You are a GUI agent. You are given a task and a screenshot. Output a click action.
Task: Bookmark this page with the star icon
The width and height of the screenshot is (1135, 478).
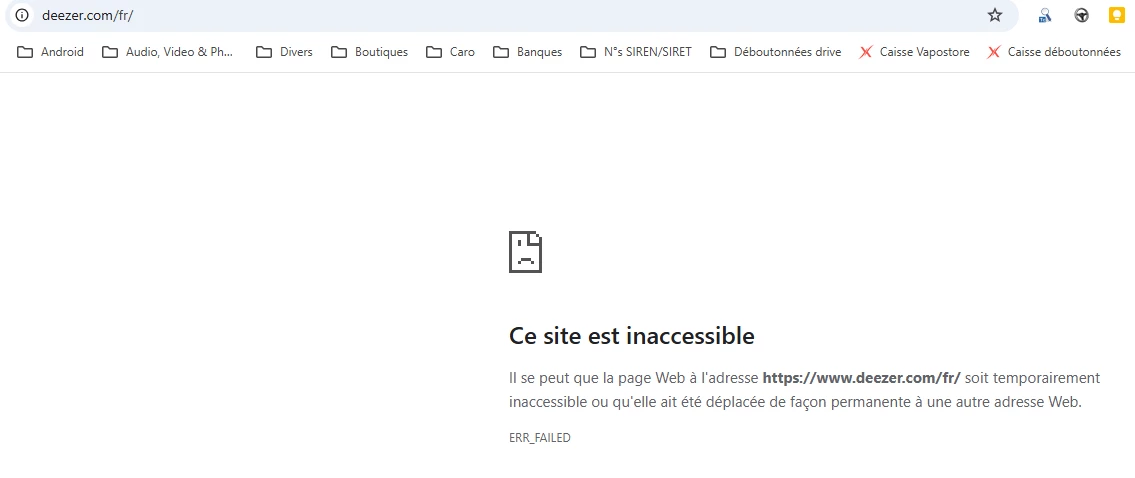(x=995, y=15)
